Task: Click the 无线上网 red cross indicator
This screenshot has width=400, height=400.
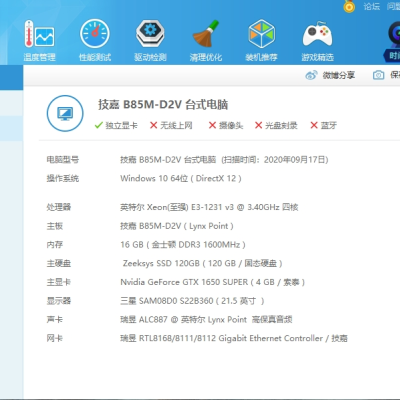Action: 153,125
